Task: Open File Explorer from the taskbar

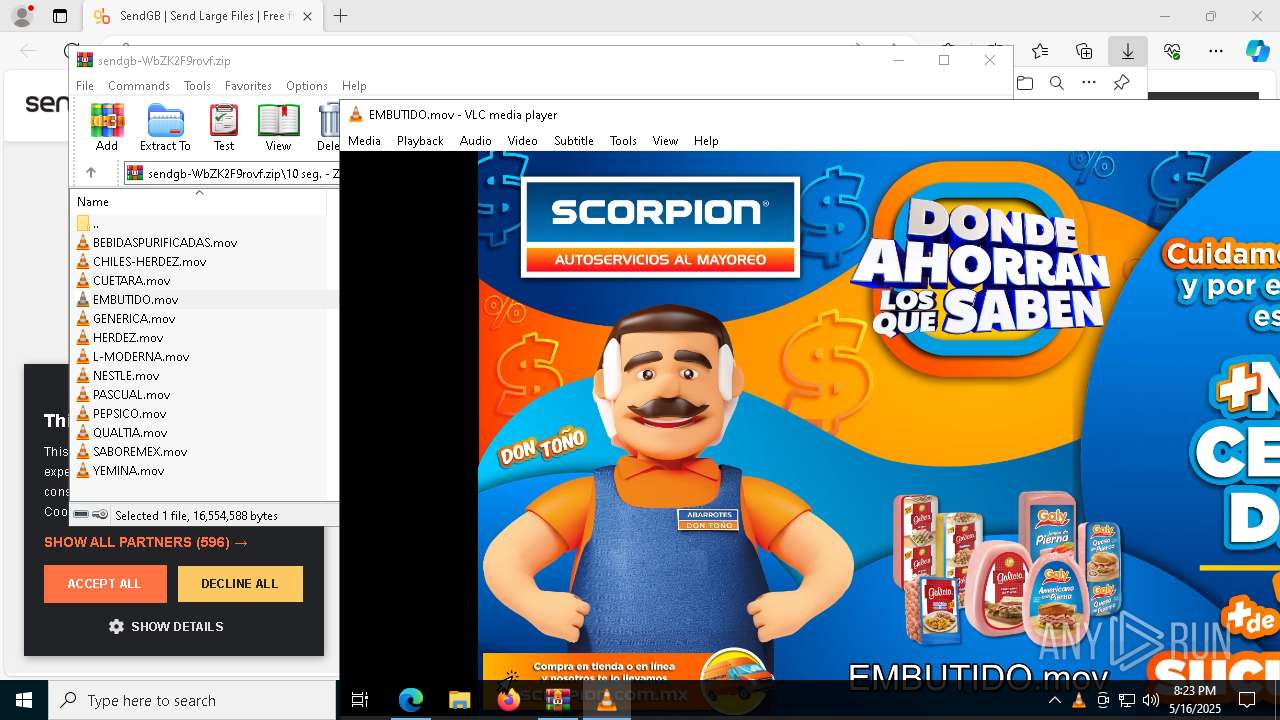Action: tap(459, 700)
